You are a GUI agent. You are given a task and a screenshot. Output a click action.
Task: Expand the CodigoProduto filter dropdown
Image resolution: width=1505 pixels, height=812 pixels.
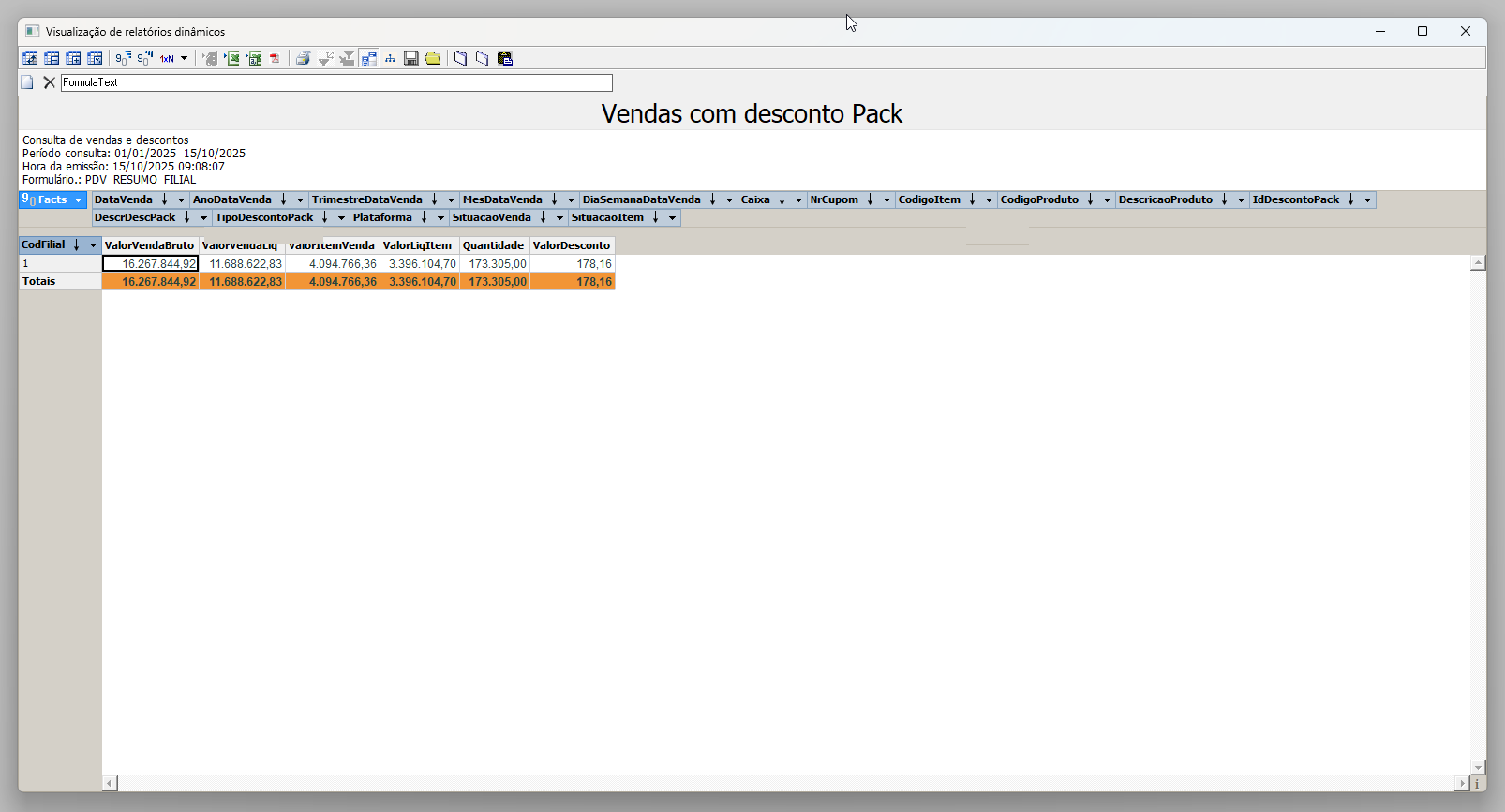coord(1107,199)
